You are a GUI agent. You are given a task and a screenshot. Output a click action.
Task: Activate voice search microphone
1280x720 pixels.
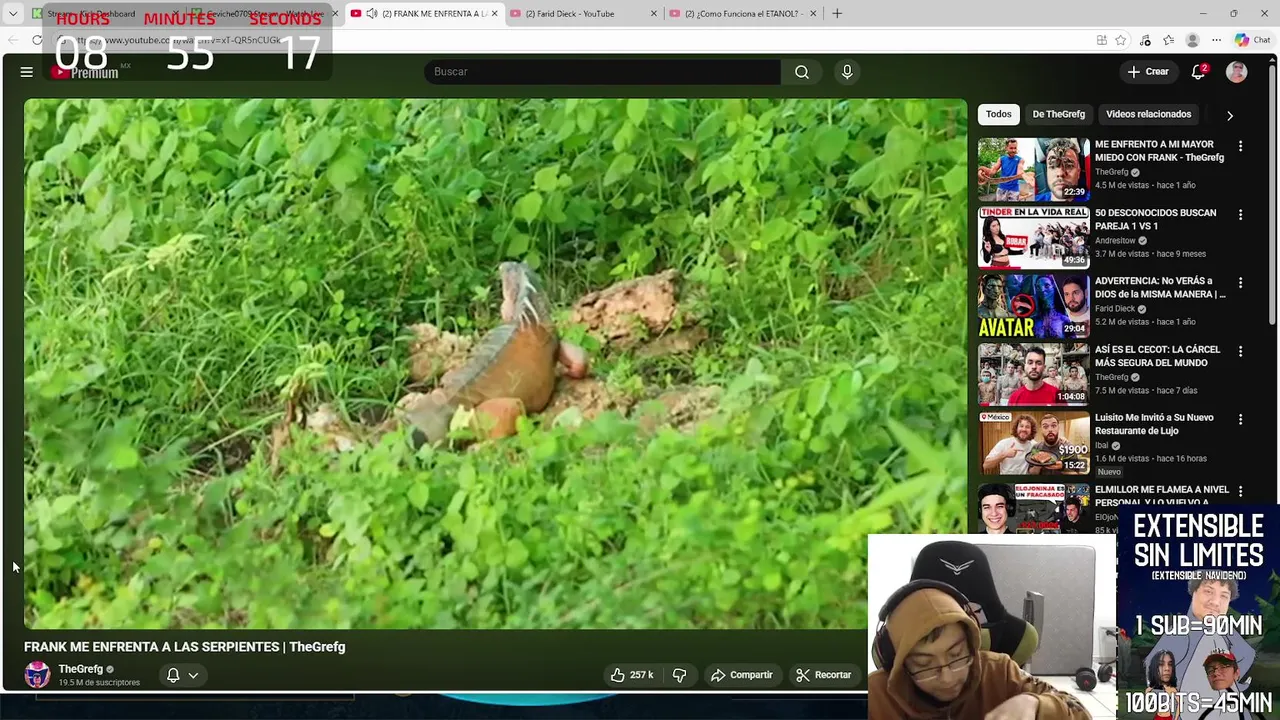click(847, 72)
